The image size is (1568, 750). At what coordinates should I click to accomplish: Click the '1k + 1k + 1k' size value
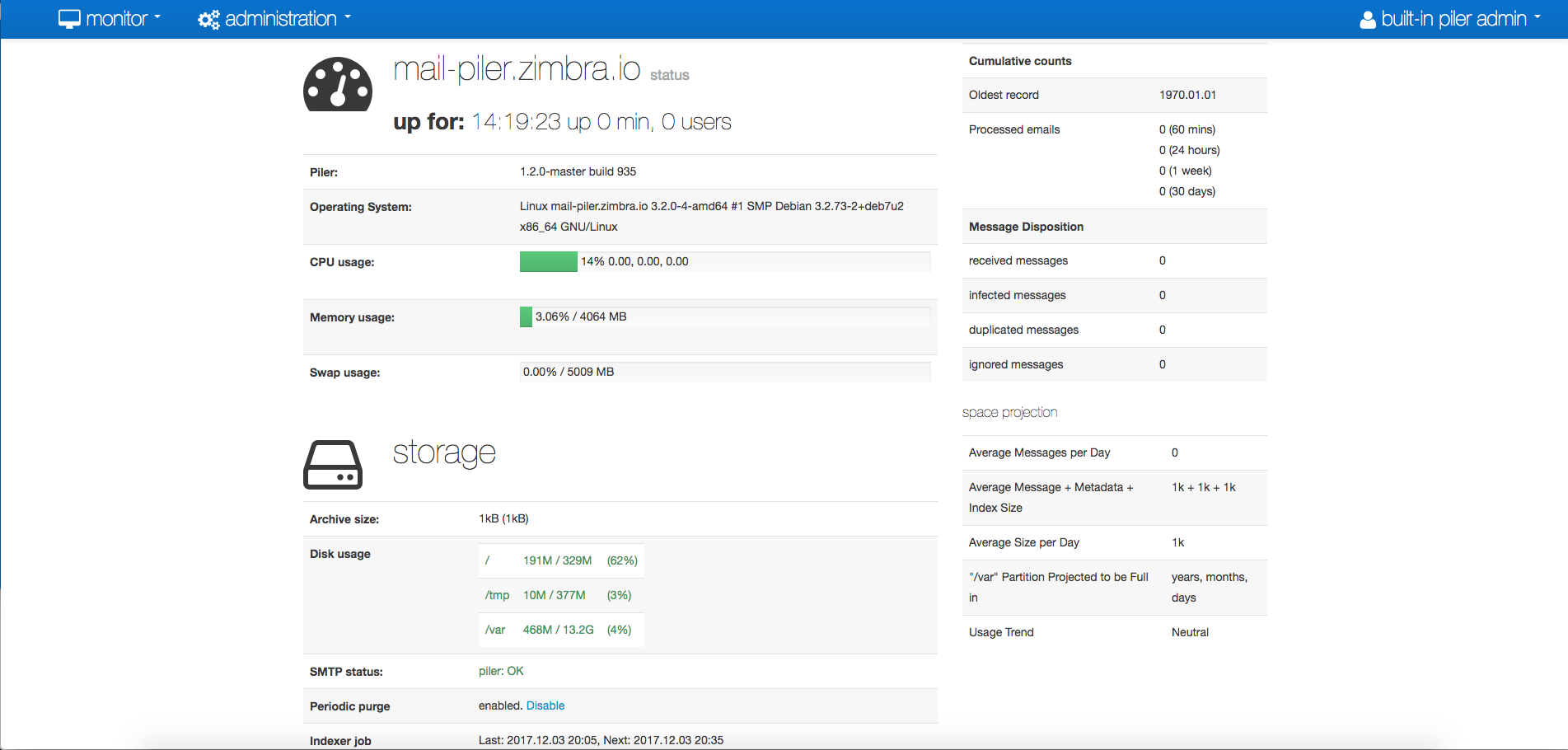tap(1203, 487)
